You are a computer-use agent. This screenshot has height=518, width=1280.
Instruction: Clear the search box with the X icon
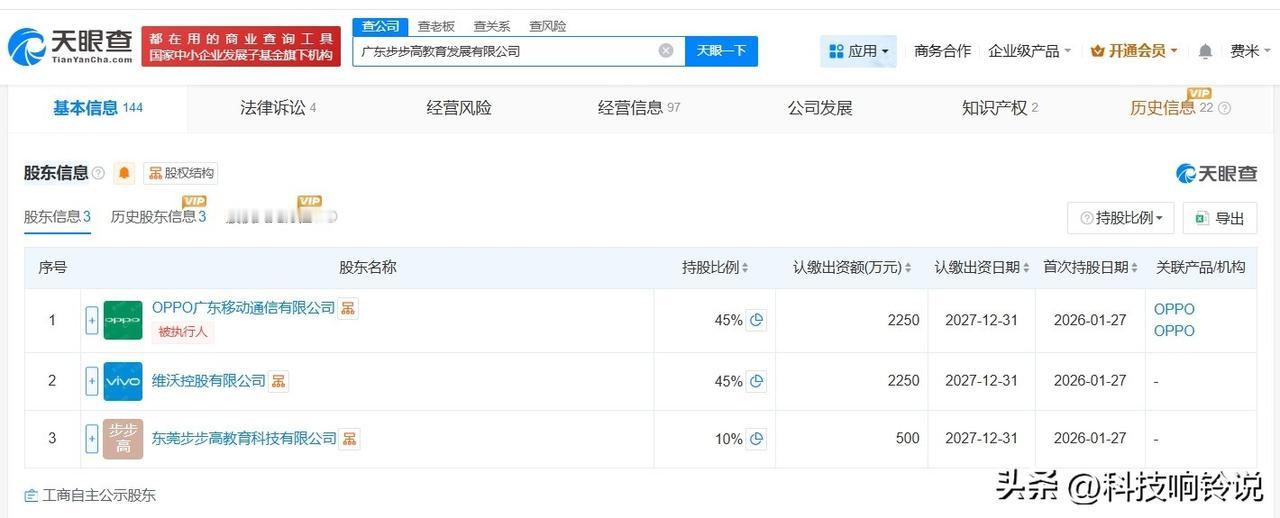[x=666, y=51]
